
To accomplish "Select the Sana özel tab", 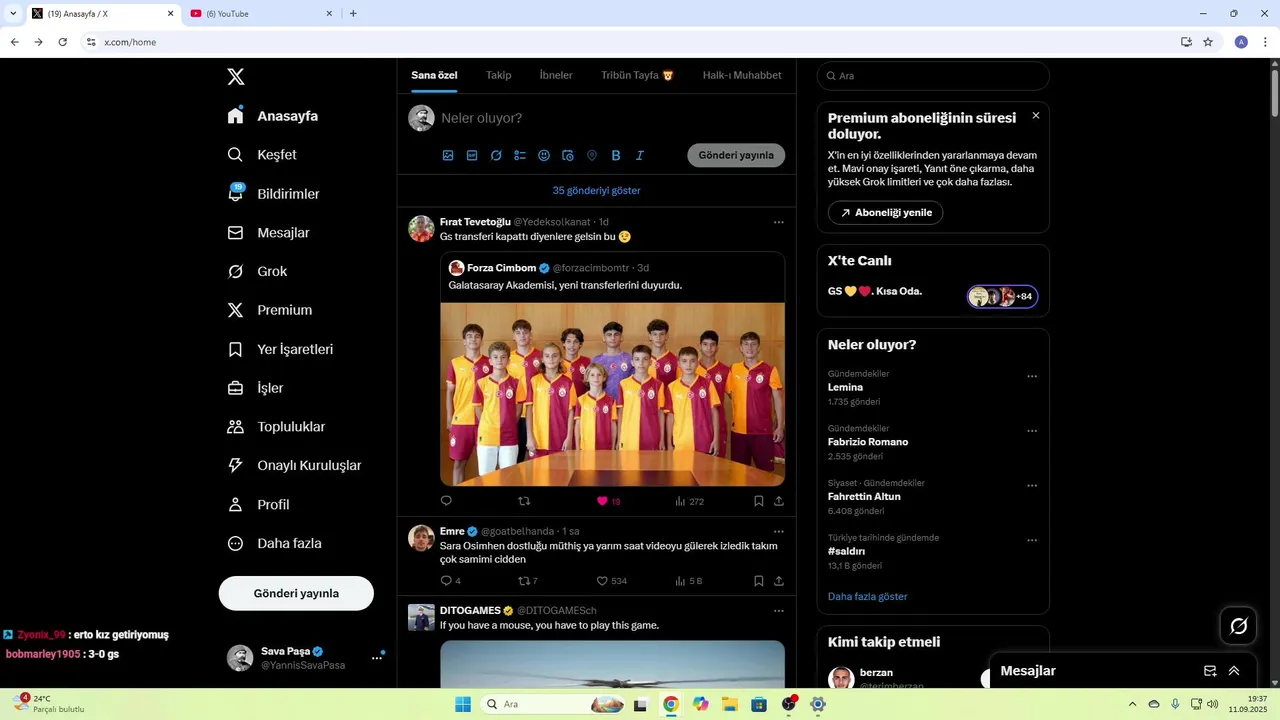I will click(x=434, y=75).
